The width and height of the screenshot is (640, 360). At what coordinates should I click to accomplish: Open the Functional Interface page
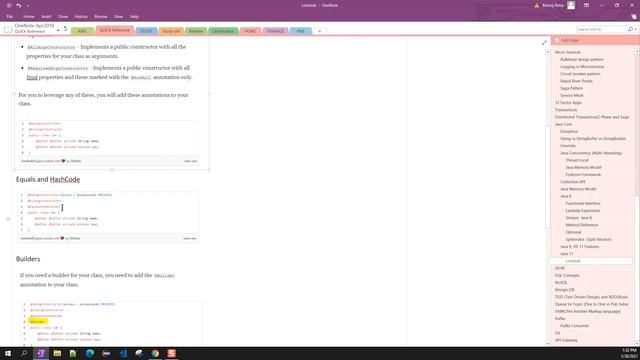tap(583, 203)
